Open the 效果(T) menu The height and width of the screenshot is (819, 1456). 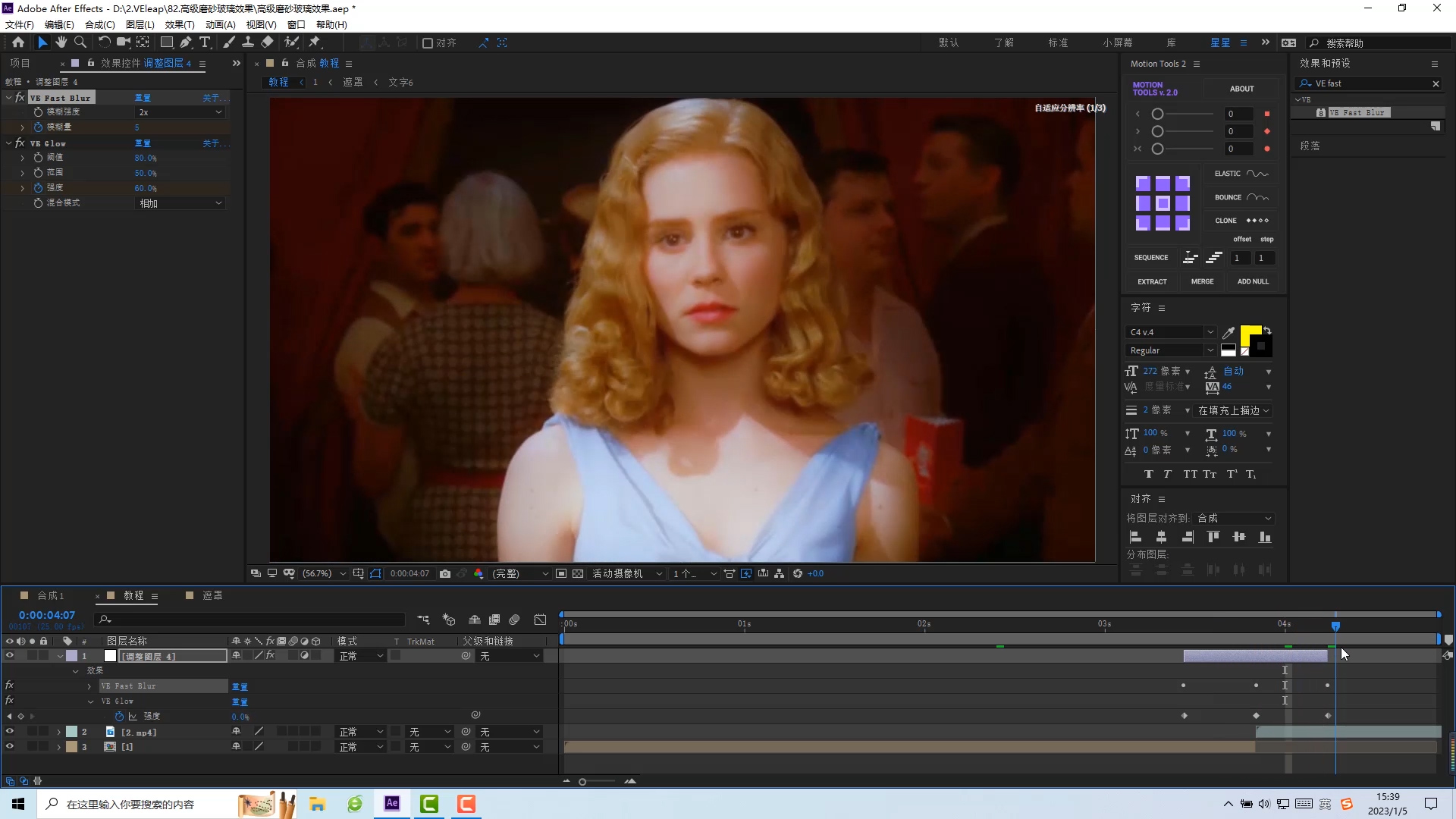tap(180, 24)
